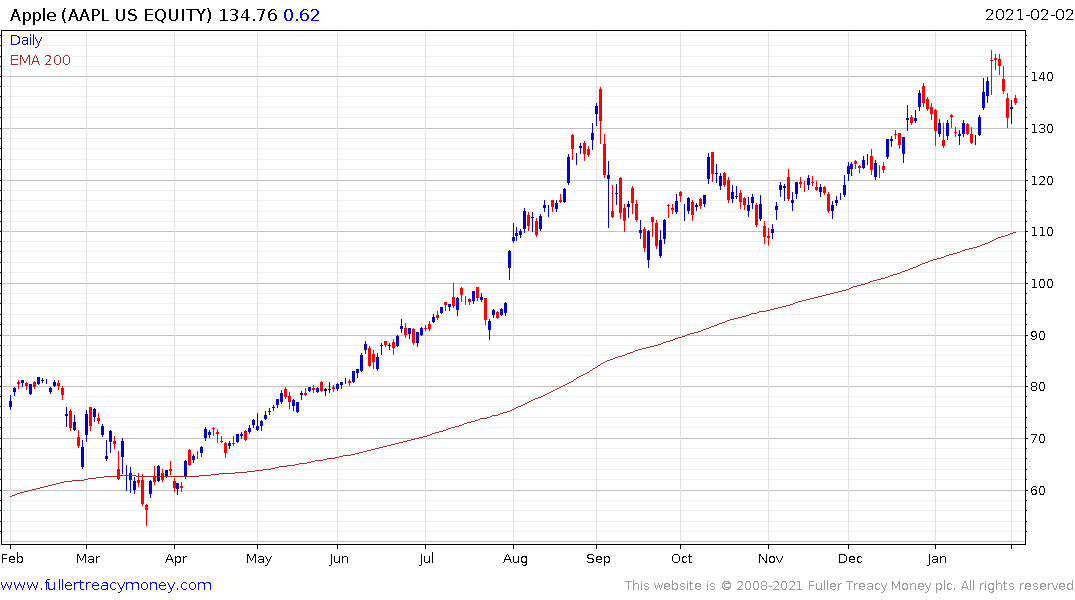1075x600 pixels.
Task: Click the 'Dec' x-axis label
Action: click(850, 558)
